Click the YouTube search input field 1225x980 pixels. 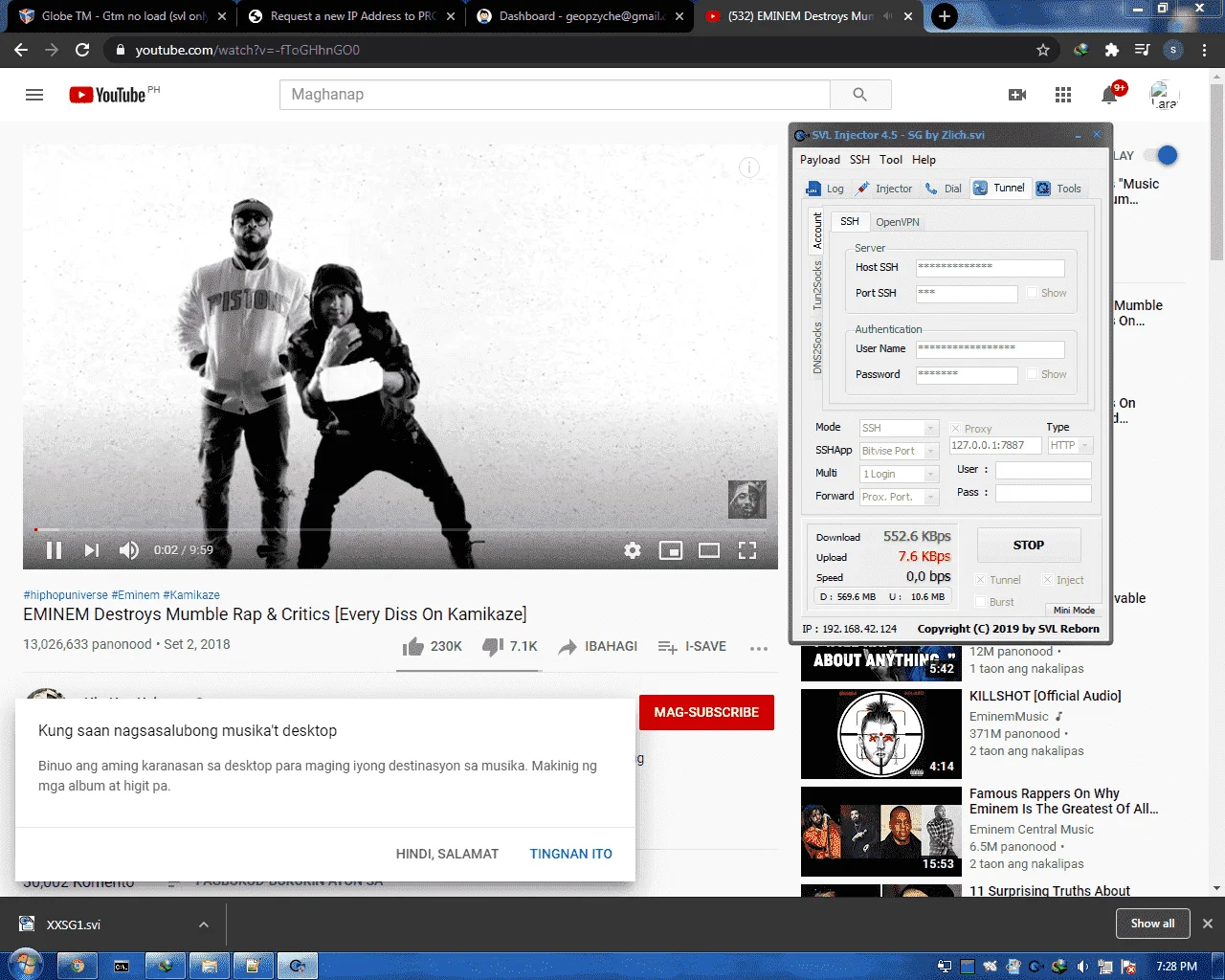[x=555, y=95]
